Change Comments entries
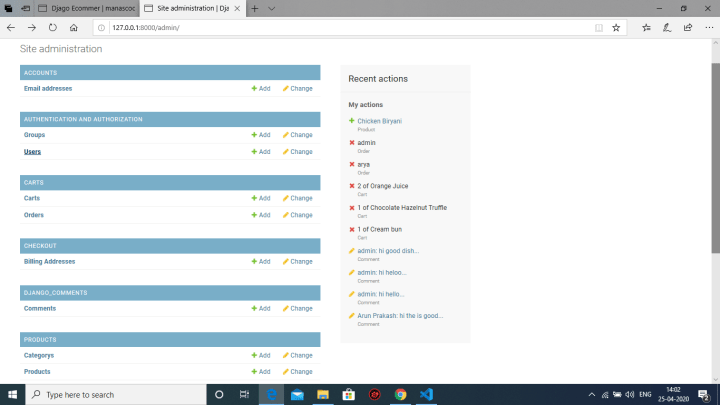This screenshot has width=720, height=405. [x=298, y=309]
